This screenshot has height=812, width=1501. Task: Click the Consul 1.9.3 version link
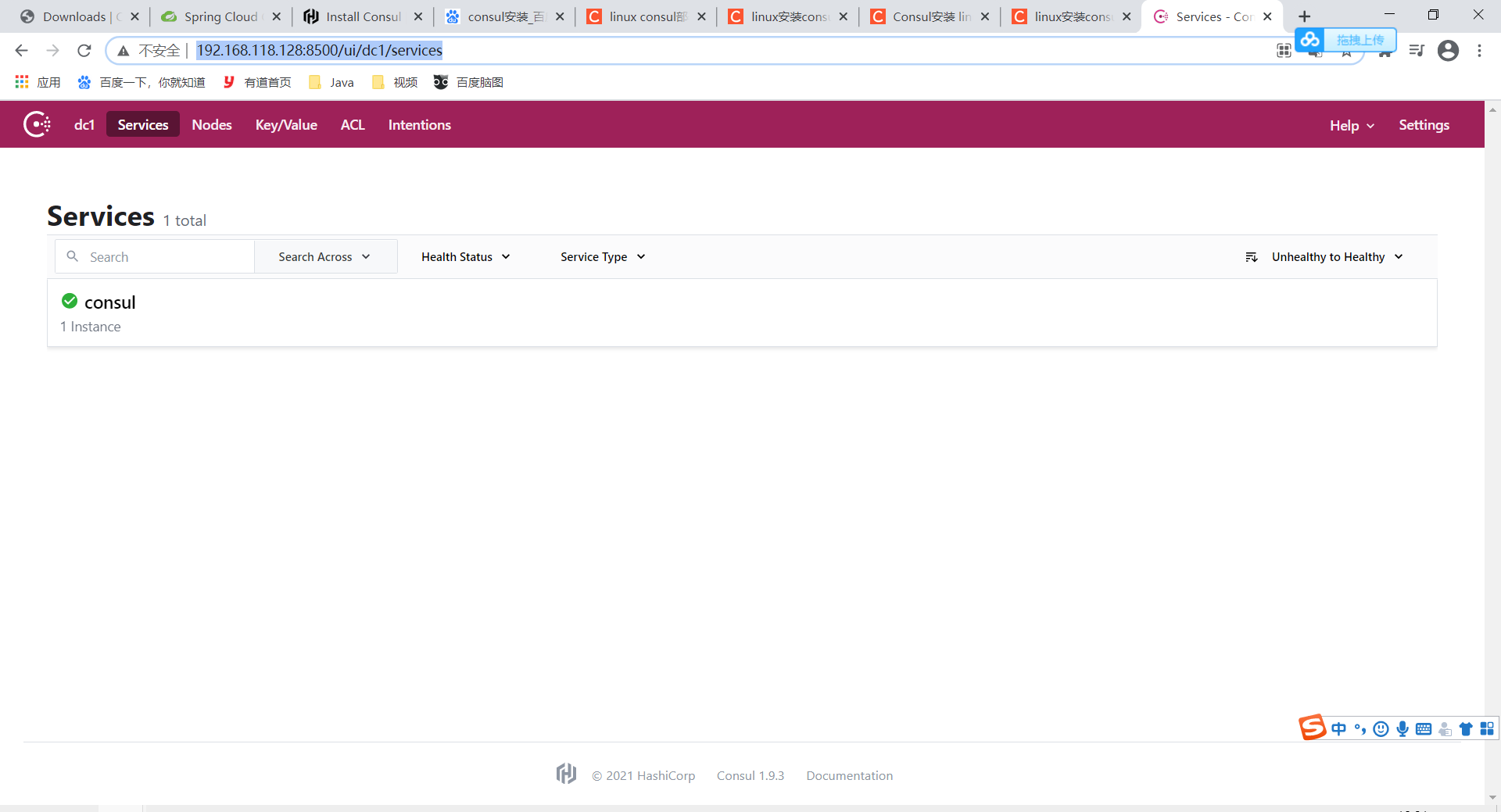point(750,775)
